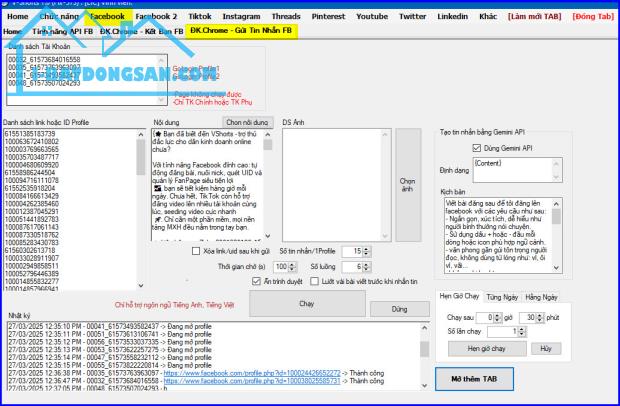Click the Số lần chạy value 1 field
Viewport: 620px width, 406px height.
[503, 332]
